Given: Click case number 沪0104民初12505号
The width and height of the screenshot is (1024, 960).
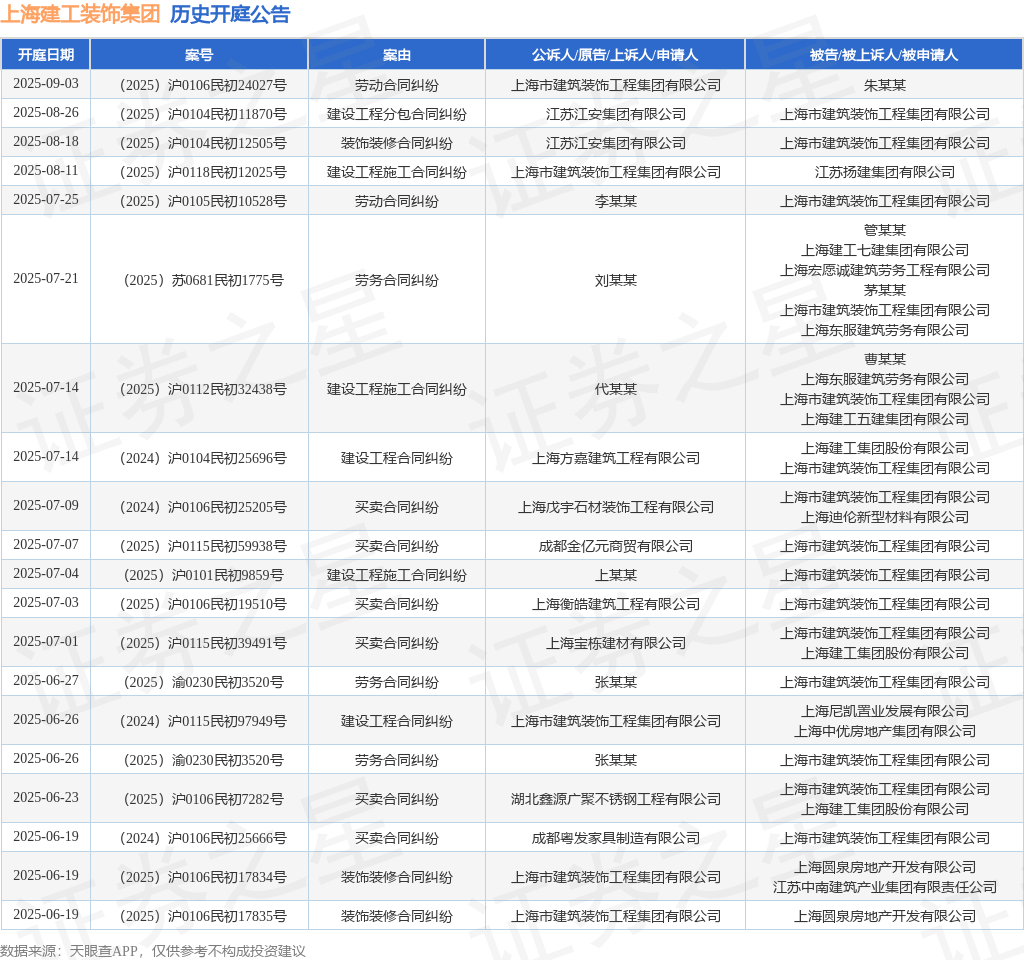Looking at the screenshot, I should click(203, 143).
